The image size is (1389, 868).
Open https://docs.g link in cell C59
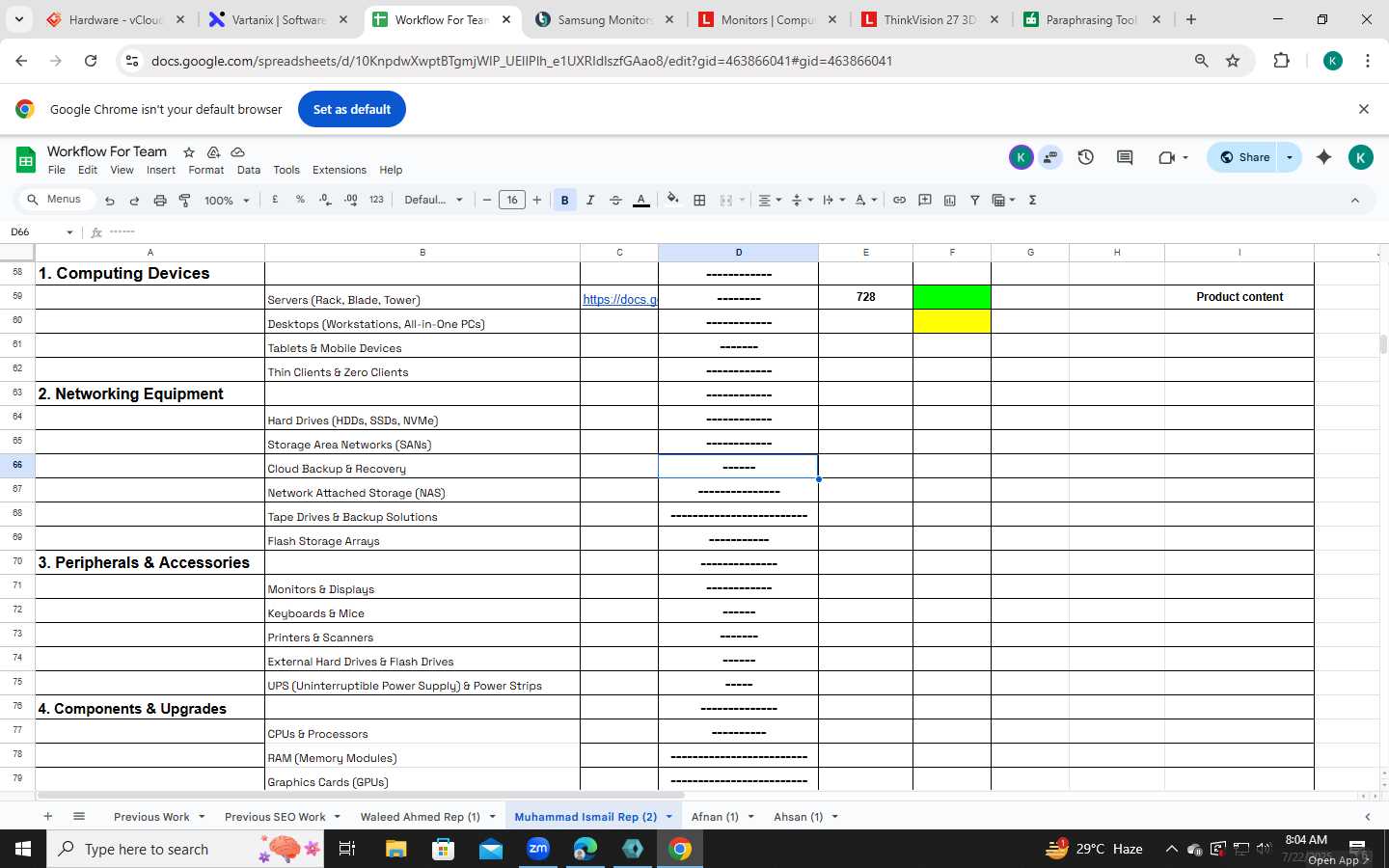click(619, 299)
